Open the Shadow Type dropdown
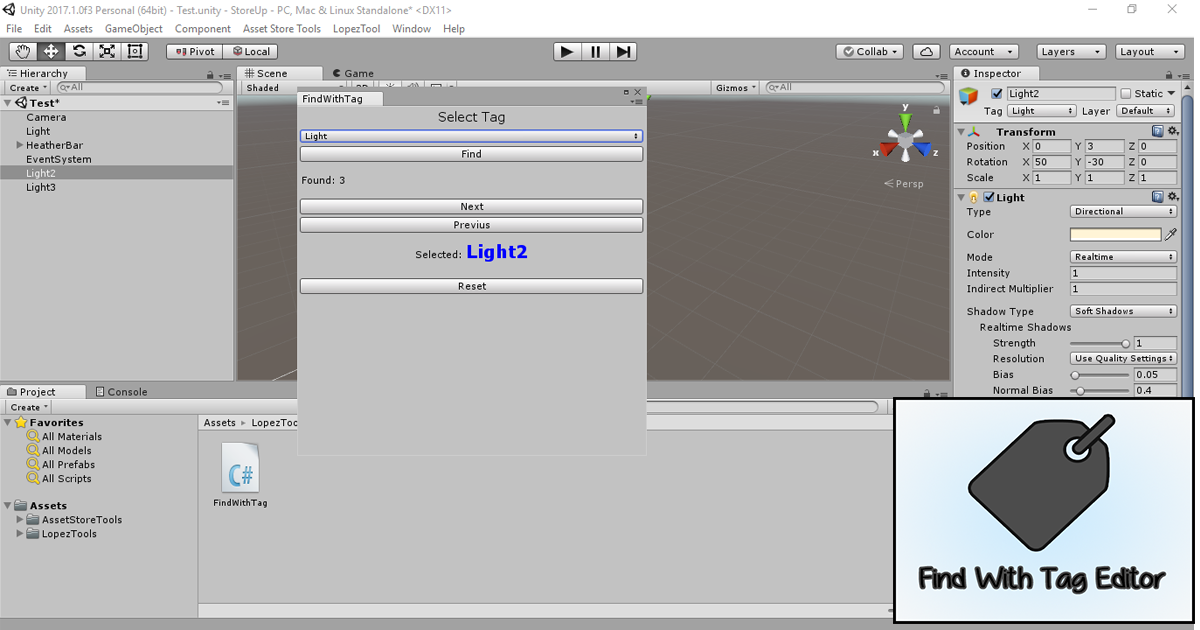 pos(1123,311)
